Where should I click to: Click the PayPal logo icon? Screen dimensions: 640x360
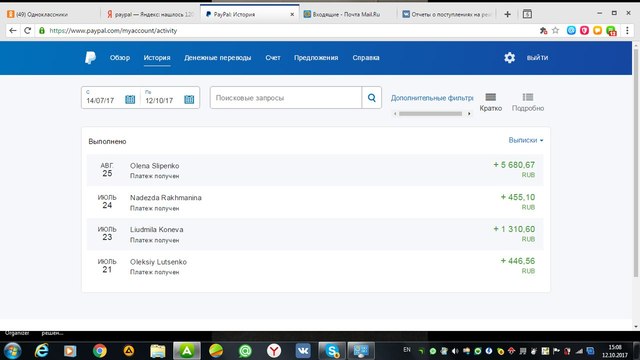(x=90, y=58)
